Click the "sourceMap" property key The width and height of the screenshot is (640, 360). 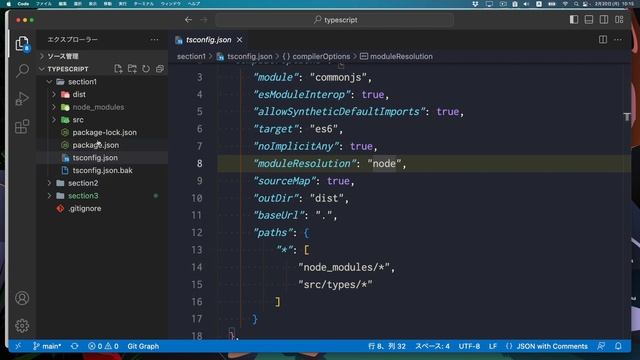click(x=285, y=181)
